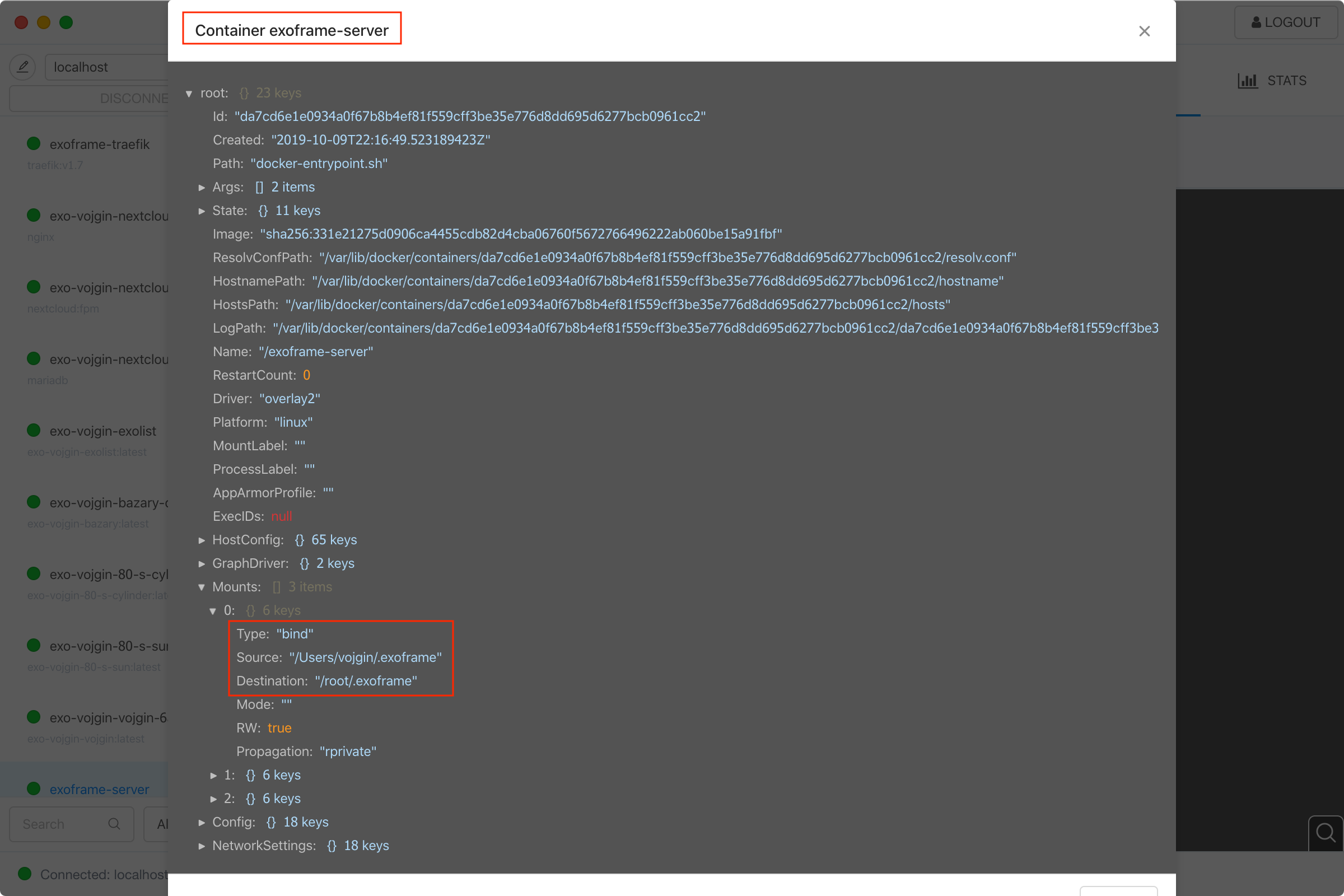Click the pencil edit icon beside localhost
The width and height of the screenshot is (1344, 896).
(22, 67)
